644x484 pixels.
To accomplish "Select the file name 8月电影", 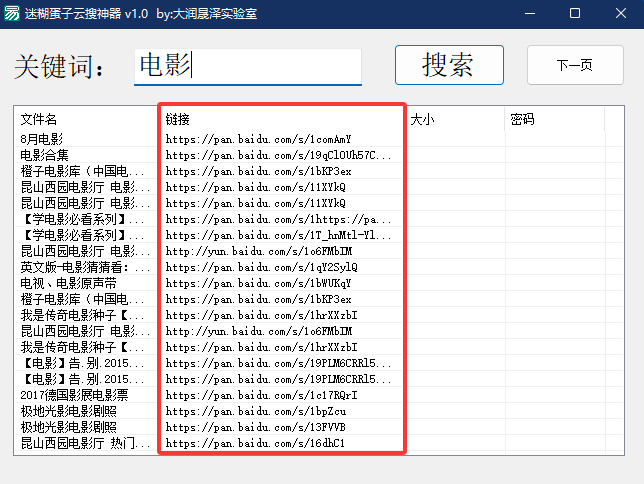I will point(41,139).
